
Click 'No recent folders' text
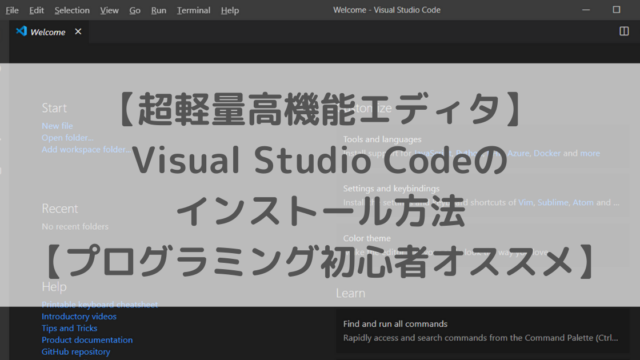pos(75,227)
